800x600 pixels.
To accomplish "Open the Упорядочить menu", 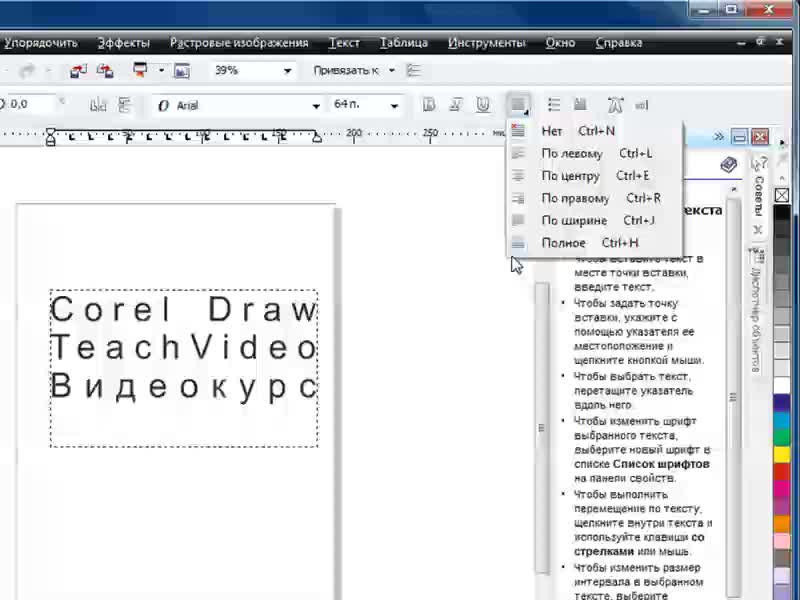I will 40,43.
